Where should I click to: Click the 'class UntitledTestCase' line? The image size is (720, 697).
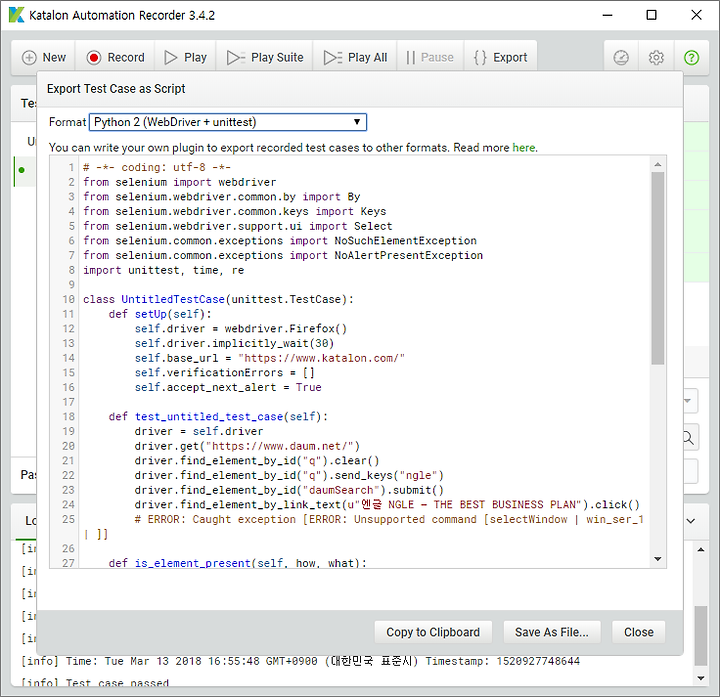coord(218,299)
